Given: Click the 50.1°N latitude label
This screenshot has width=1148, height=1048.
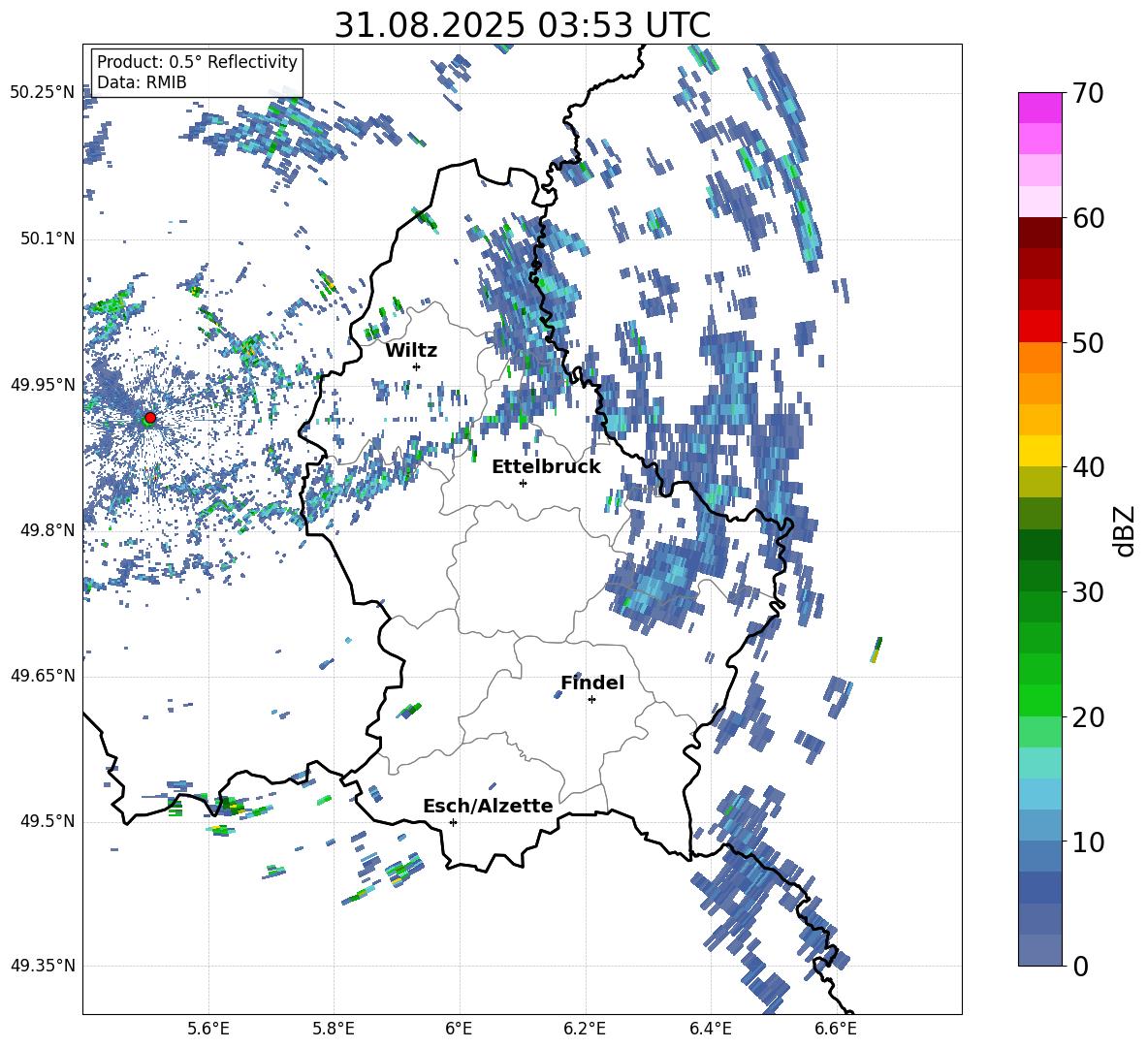Looking at the screenshot, I should (x=48, y=239).
